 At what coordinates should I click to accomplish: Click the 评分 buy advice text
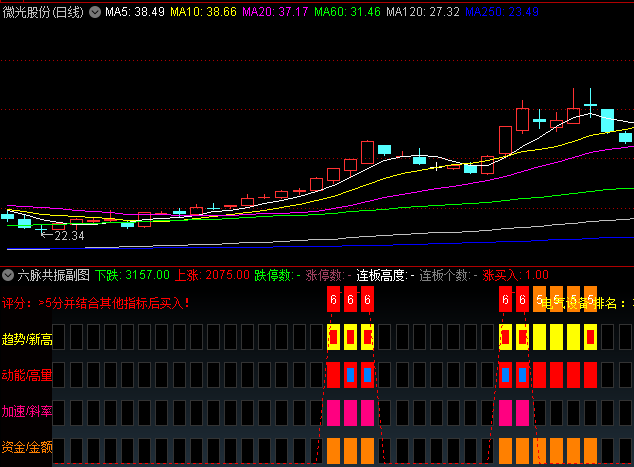[95, 303]
